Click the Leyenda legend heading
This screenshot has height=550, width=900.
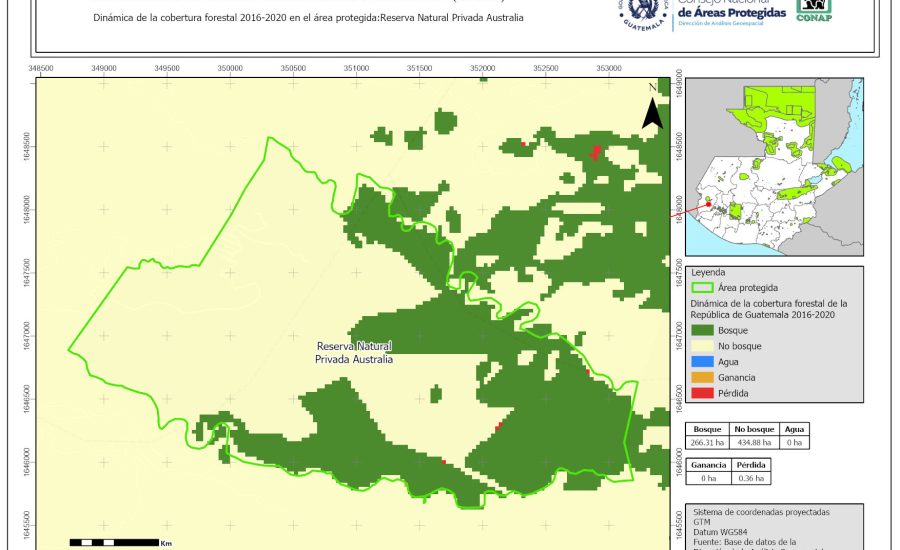click(707, 271)
